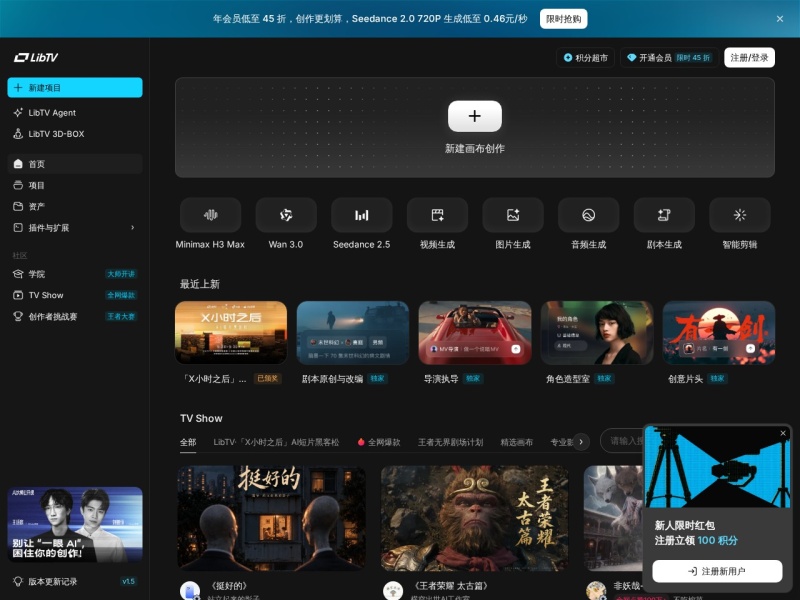This screenshot has width=800, height=600.
Task: Open the 「X小时之后」 thumbnail card
Action: click(x=231, y=333)
